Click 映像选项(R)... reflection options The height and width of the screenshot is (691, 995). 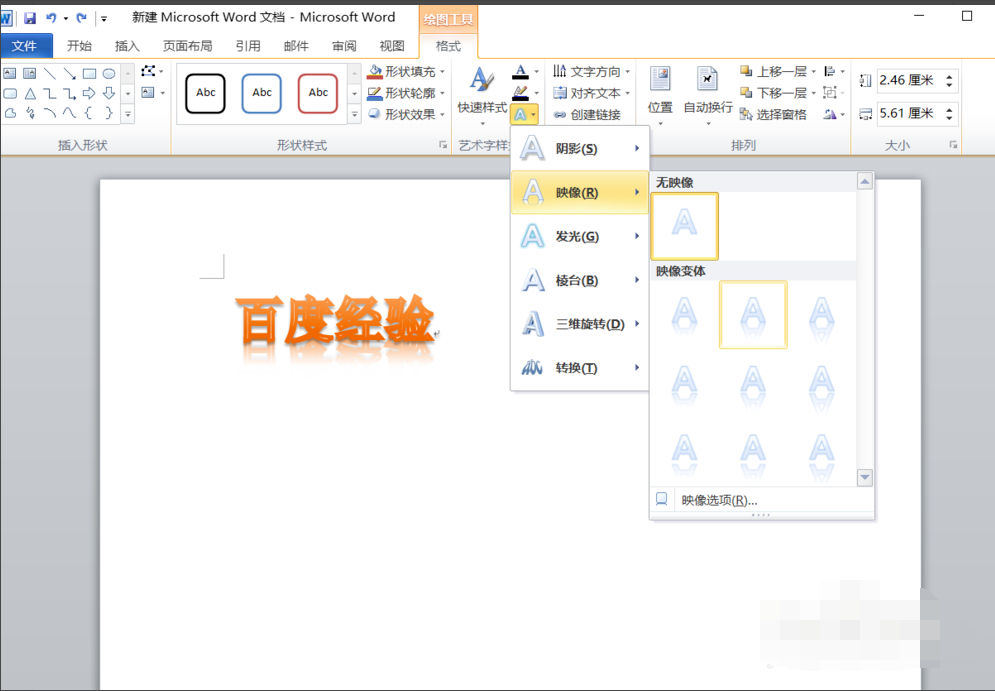(x=761, y=500)
